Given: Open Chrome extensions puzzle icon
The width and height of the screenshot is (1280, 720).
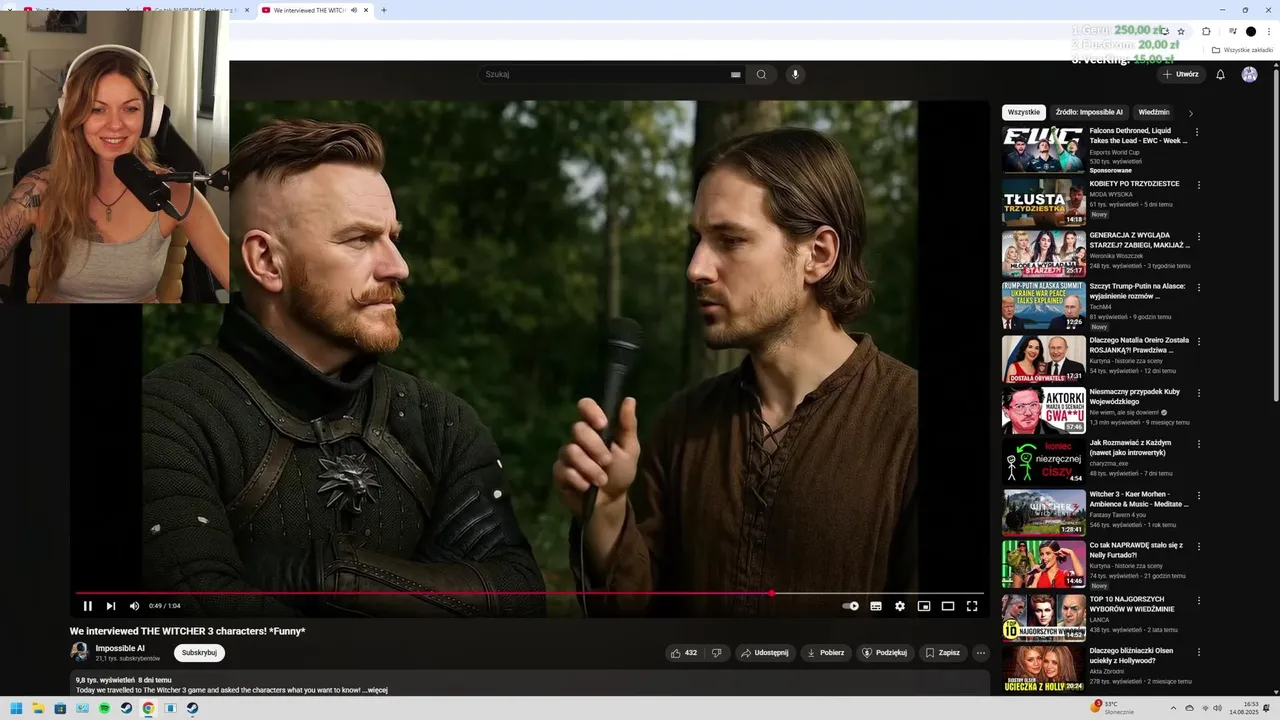Looking at the screenshot, I should 1206,31.
